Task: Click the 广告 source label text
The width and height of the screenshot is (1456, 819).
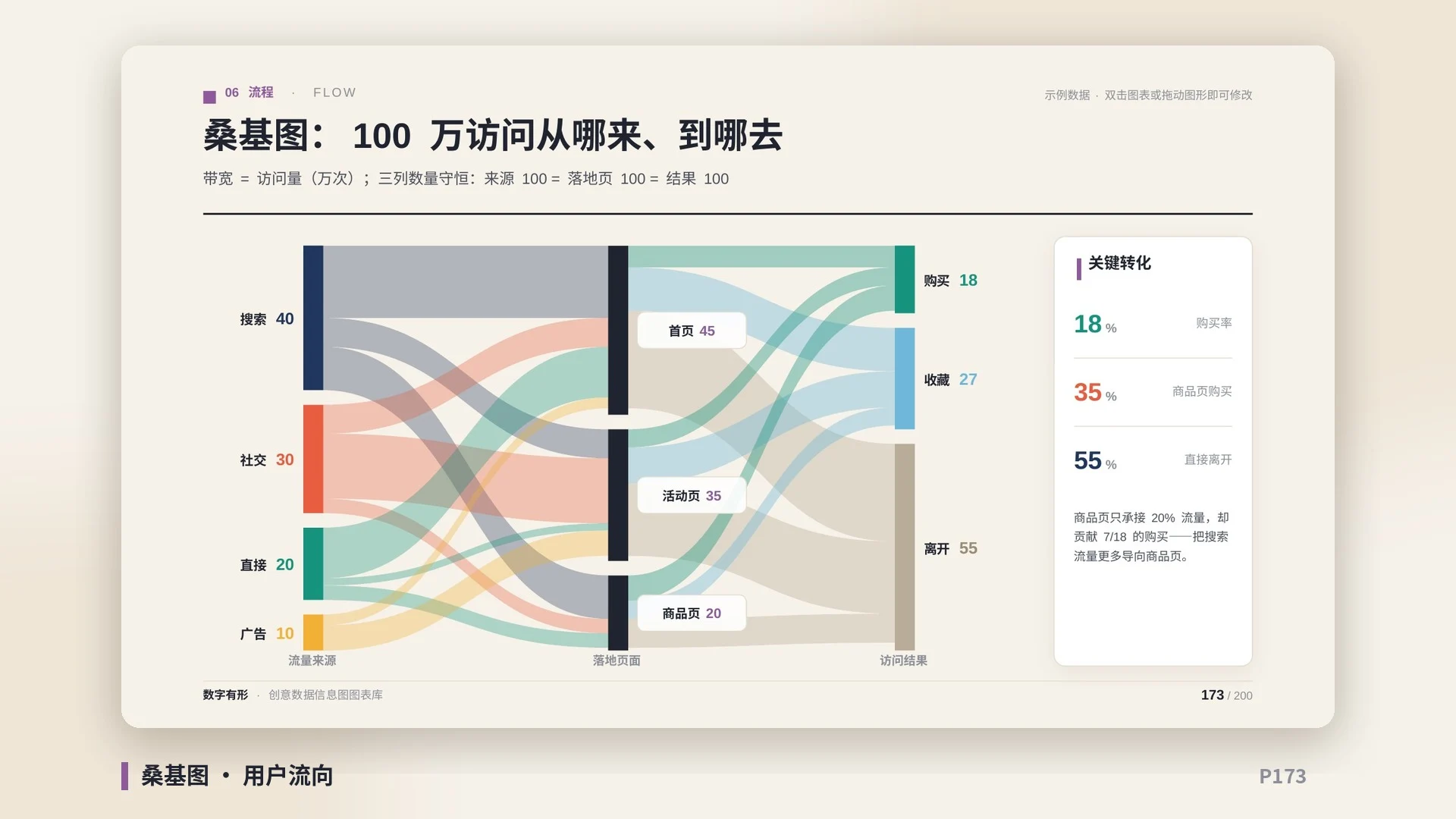Action: (x=253, y=634)
